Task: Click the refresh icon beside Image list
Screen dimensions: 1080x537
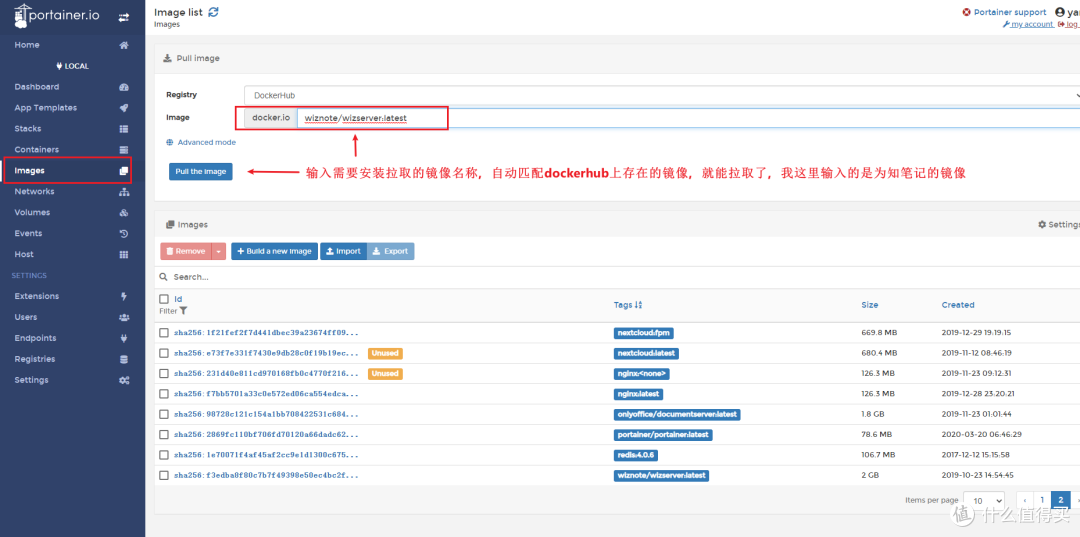Action: (213, 12)
